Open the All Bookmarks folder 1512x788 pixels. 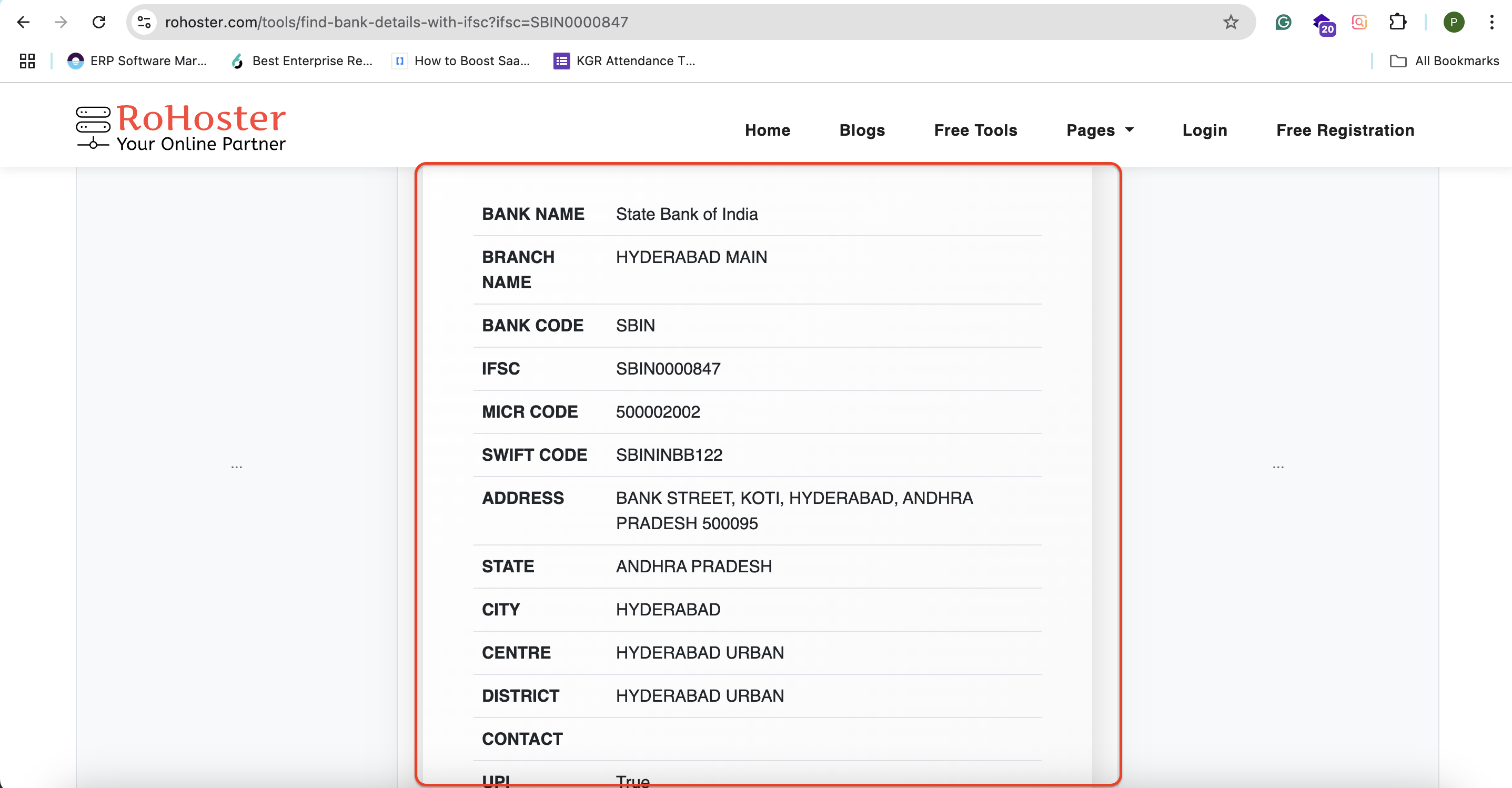1445,61
